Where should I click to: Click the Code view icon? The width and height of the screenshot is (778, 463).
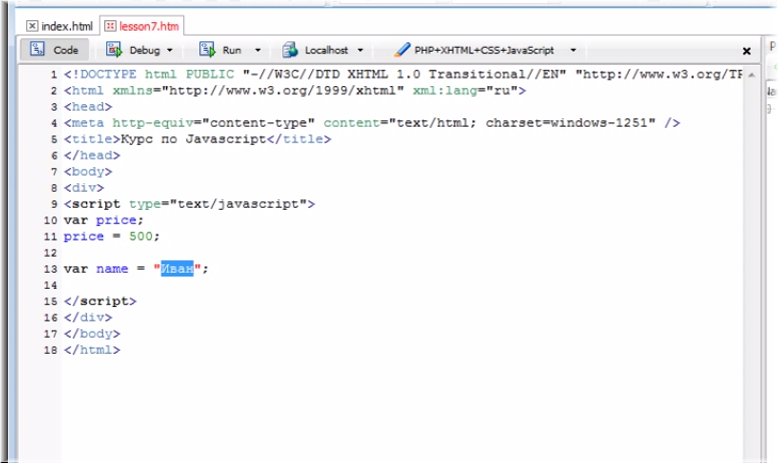pyautogui.click(x=37, y=49)
